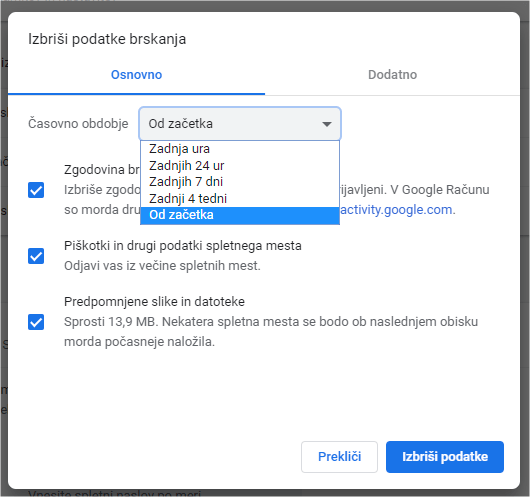Click the Piškotki in drugi podatki label
The height and width of the screenshot is (497, 530).
[x=183, y=246]
